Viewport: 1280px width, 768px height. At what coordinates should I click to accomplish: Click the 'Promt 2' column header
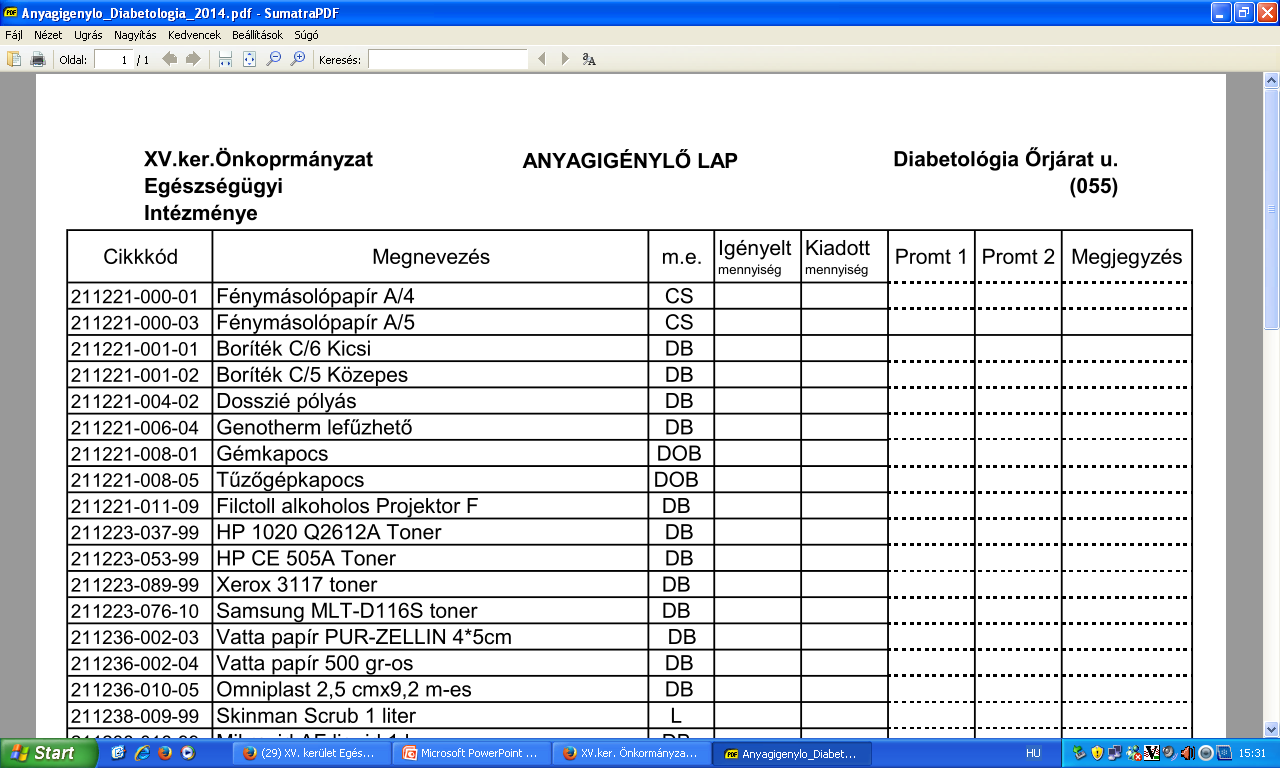pos(1018,257)
